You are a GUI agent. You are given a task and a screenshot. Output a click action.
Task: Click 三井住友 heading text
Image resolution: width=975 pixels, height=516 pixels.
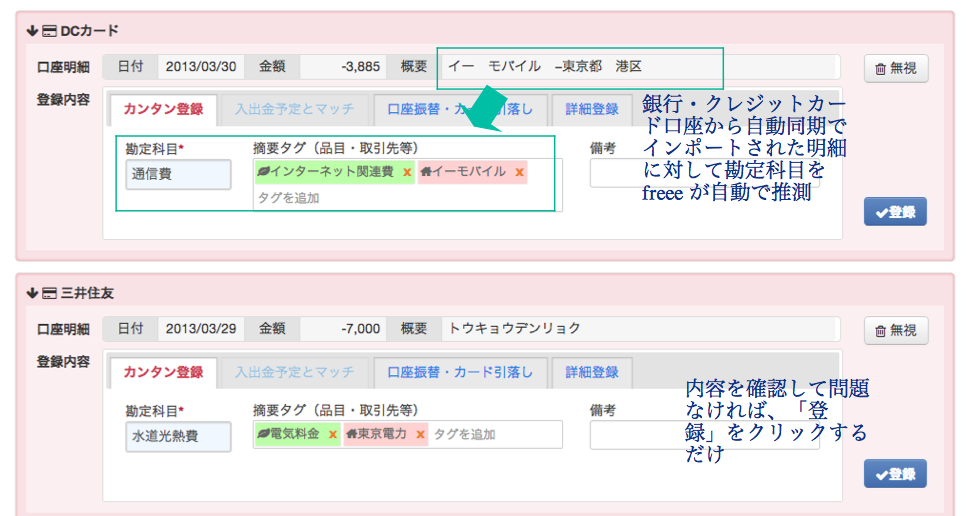pyautogui.click(x=87, y=293)
